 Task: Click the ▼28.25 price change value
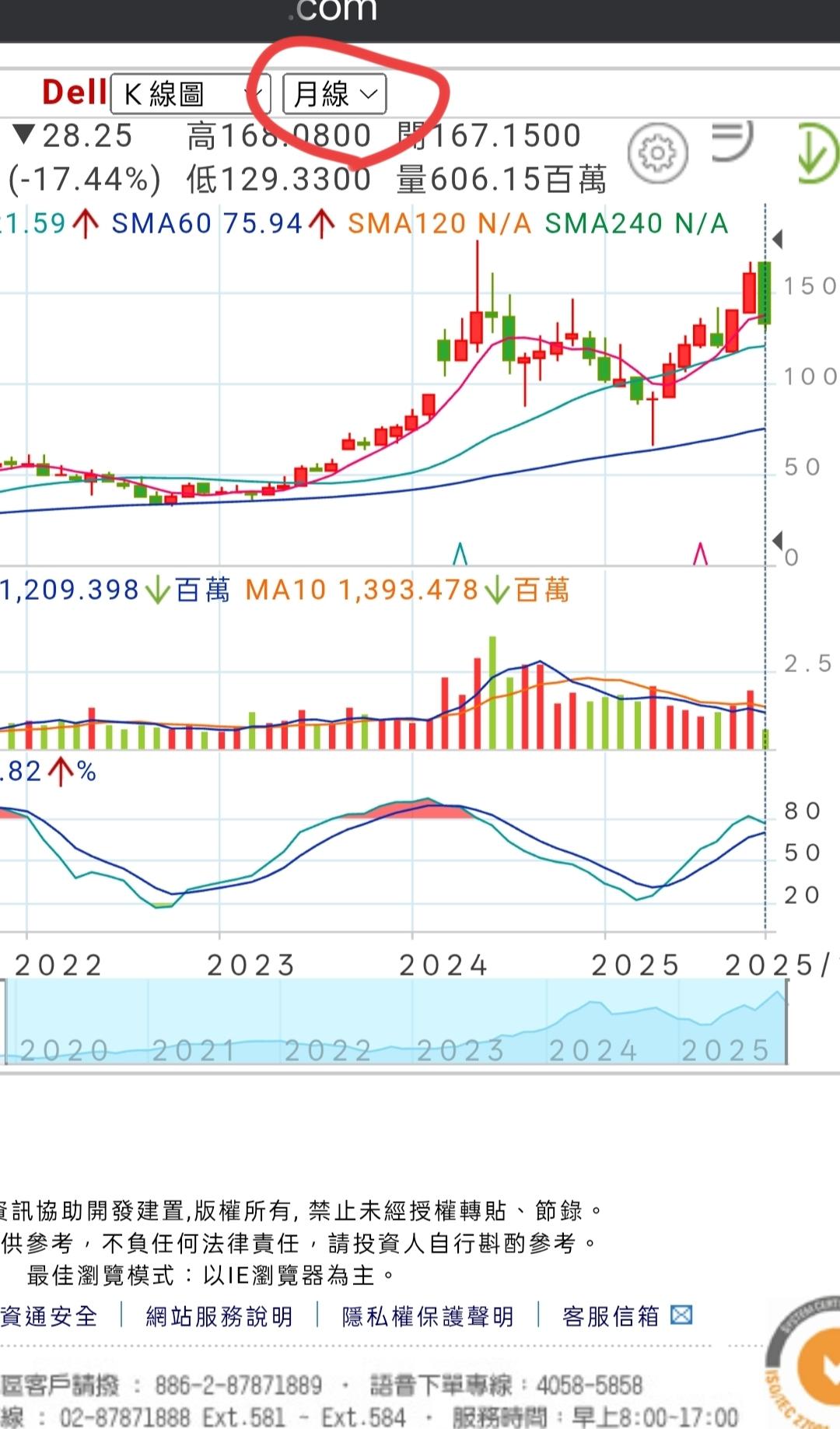[73, 136]
